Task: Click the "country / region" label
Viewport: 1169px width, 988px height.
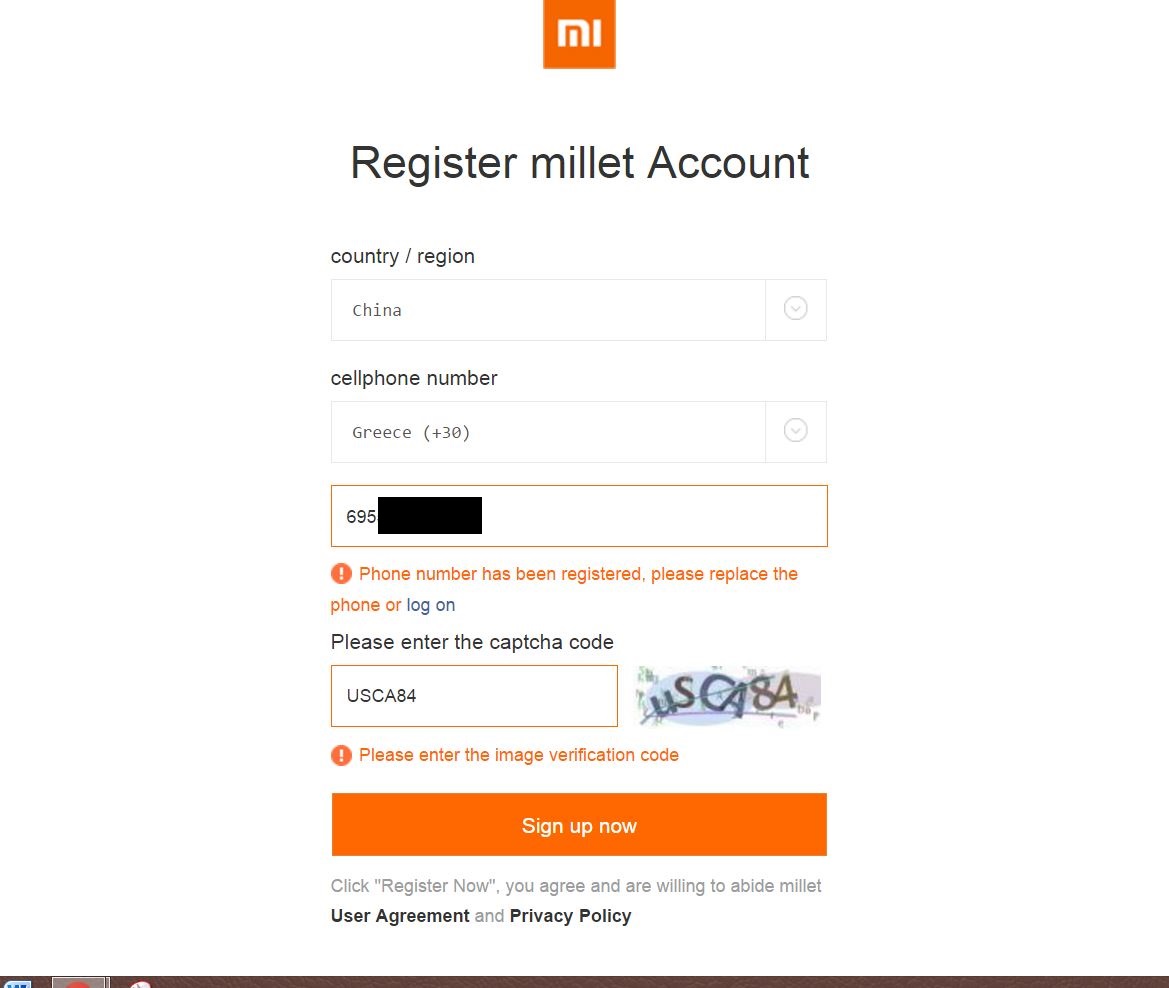Action: click(x=403, y=256)
